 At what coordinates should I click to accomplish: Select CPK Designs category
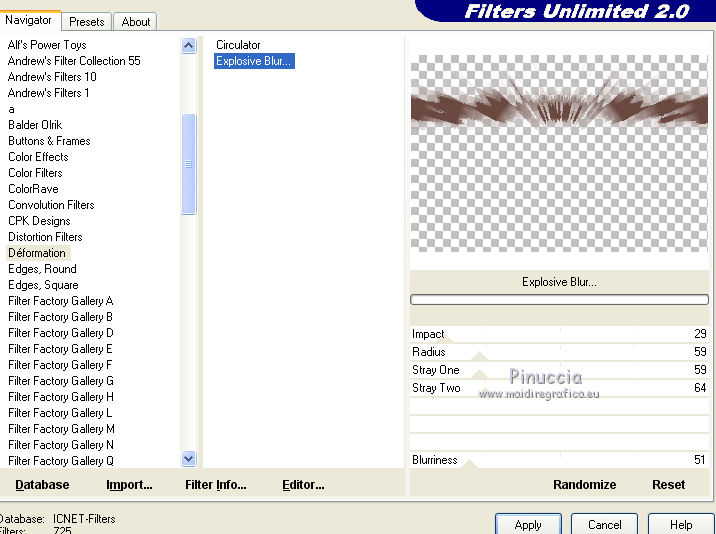pos(39,221)
